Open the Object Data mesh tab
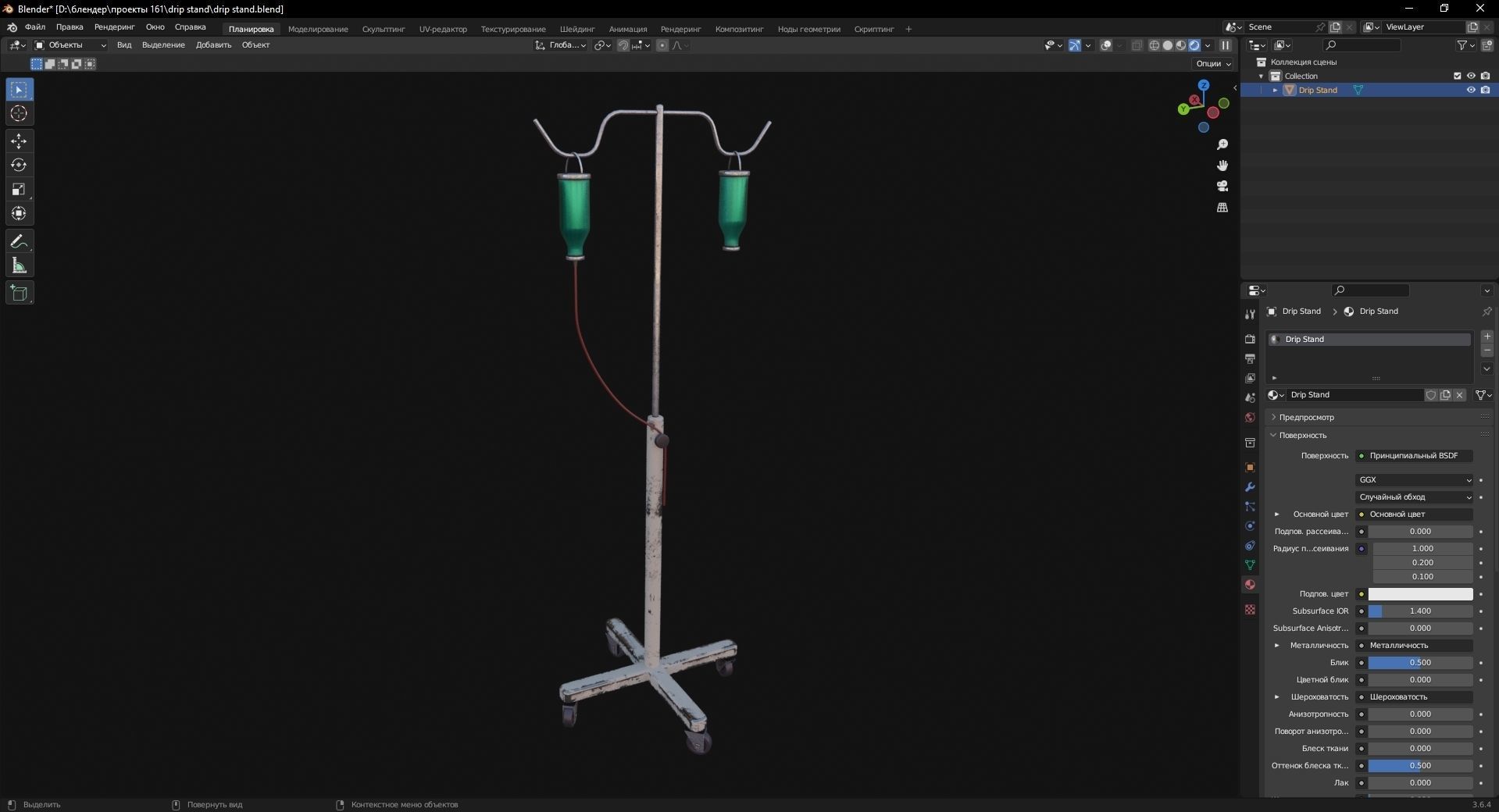Screen dimensions: 1499x812 pyautogui.click(x=1250, y=564)
